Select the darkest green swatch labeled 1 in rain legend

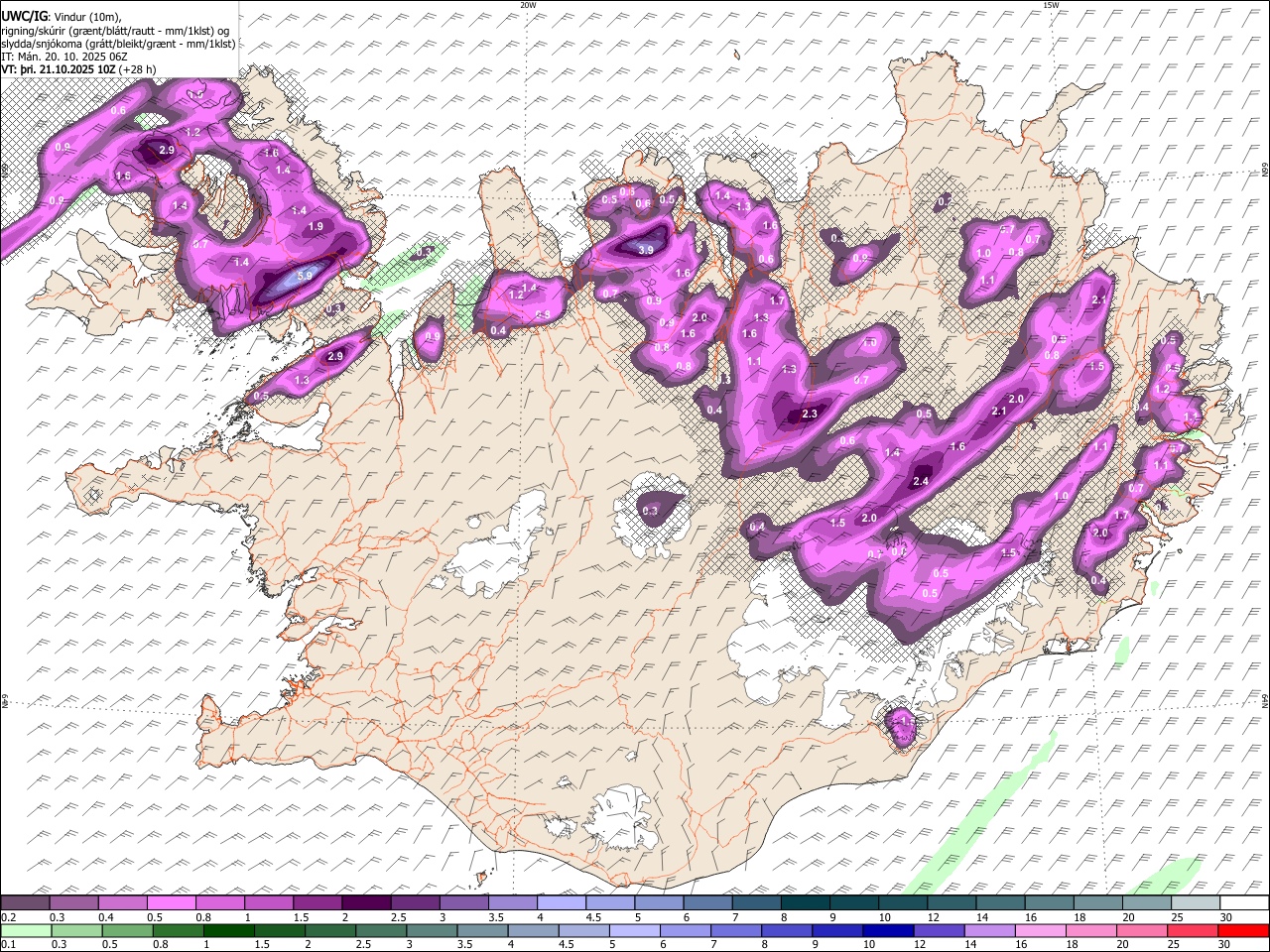click(x=230, y=930)
